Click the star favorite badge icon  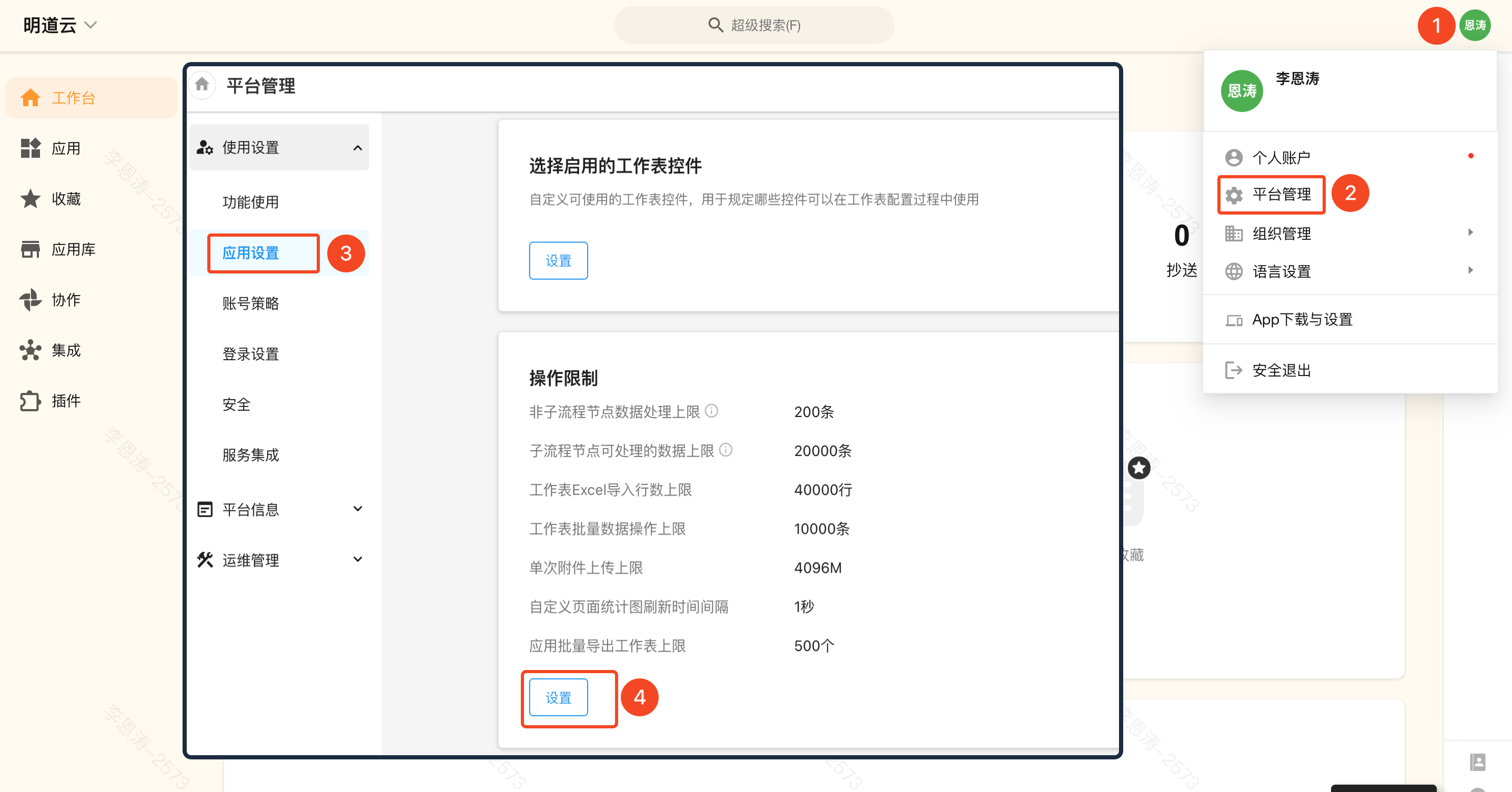pyautogui.click(x=1138, y=468)
